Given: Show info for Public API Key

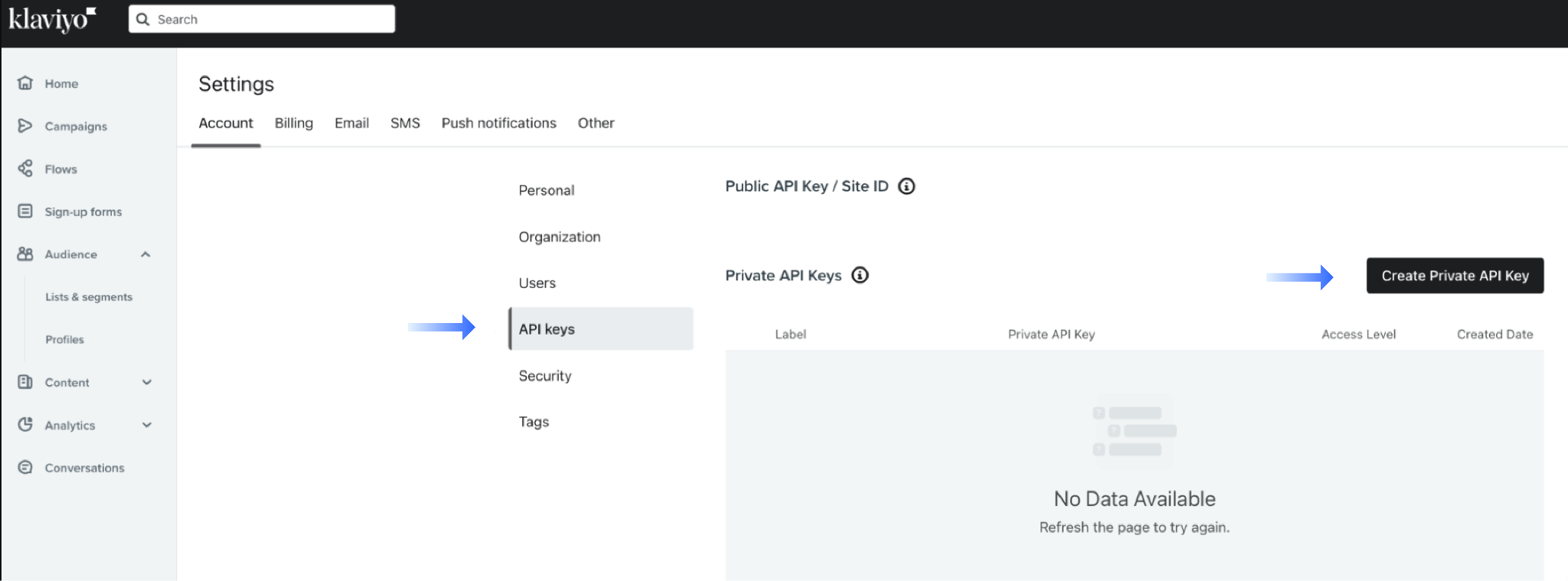Looking at the screenshot, I should tap(906, 186).
